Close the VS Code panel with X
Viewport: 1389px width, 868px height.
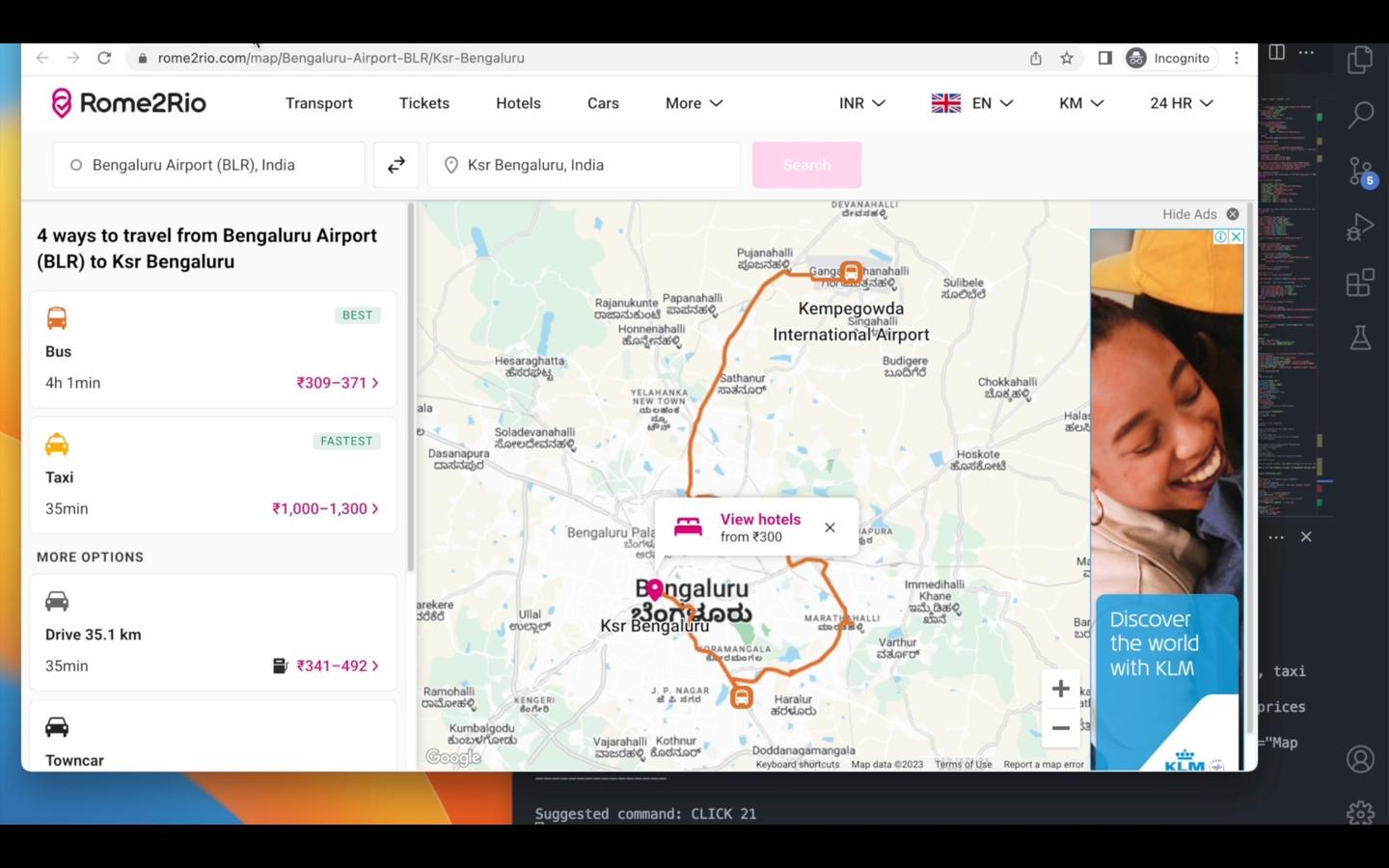1306,536
